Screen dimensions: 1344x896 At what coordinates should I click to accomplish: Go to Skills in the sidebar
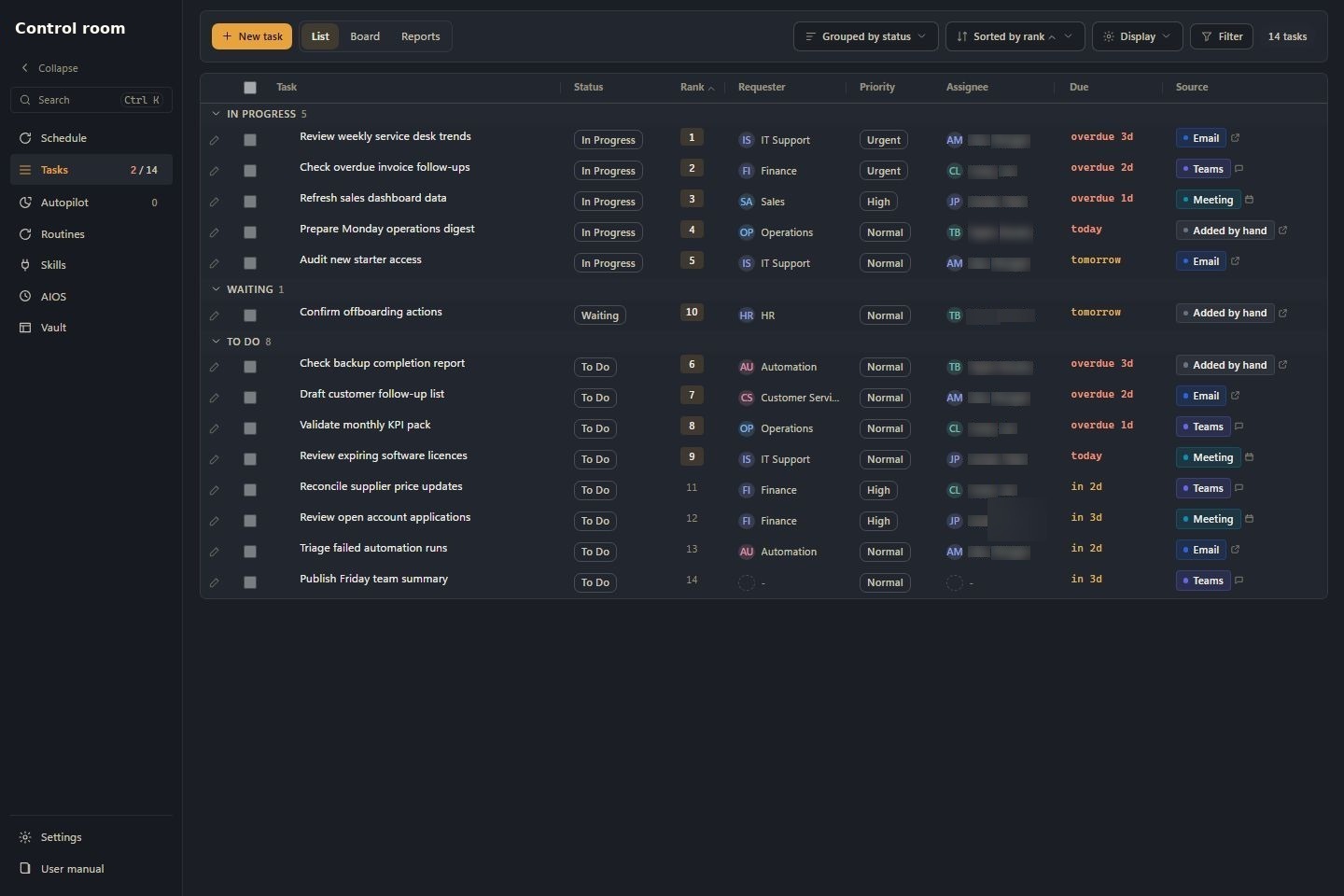click(x=91, y=265)
